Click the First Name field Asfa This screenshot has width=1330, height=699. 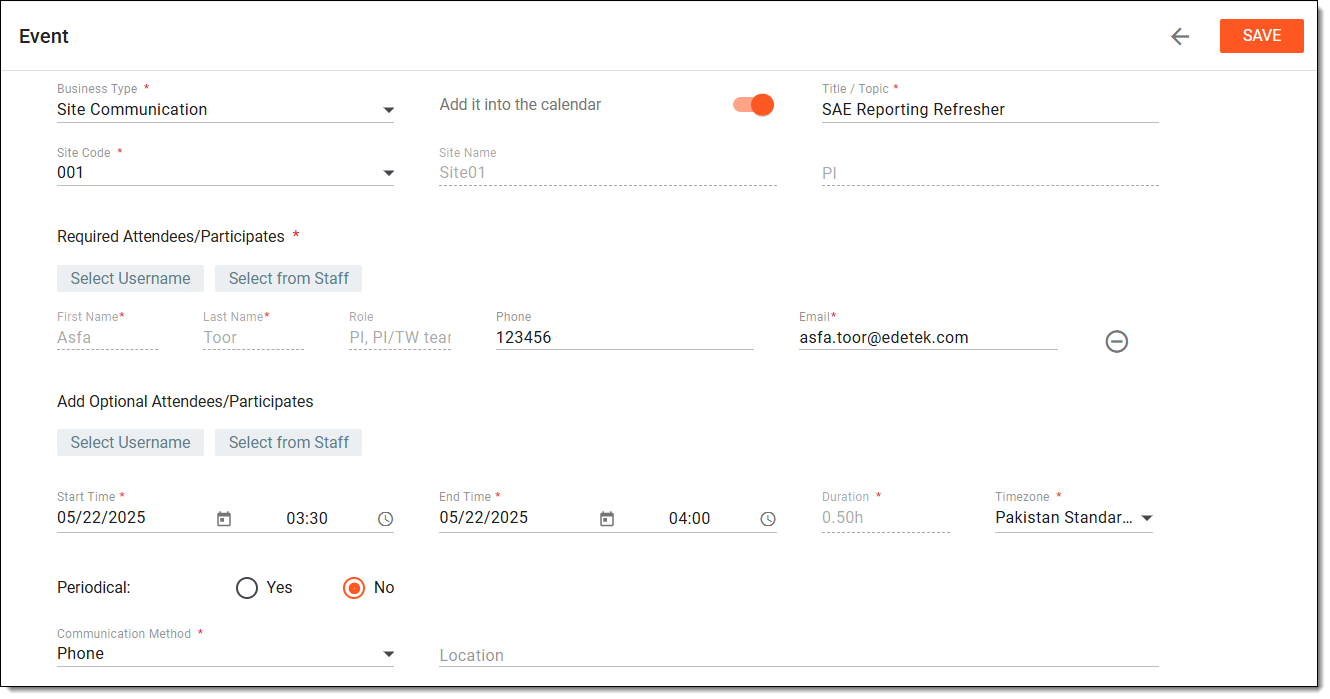click(107, 338)
